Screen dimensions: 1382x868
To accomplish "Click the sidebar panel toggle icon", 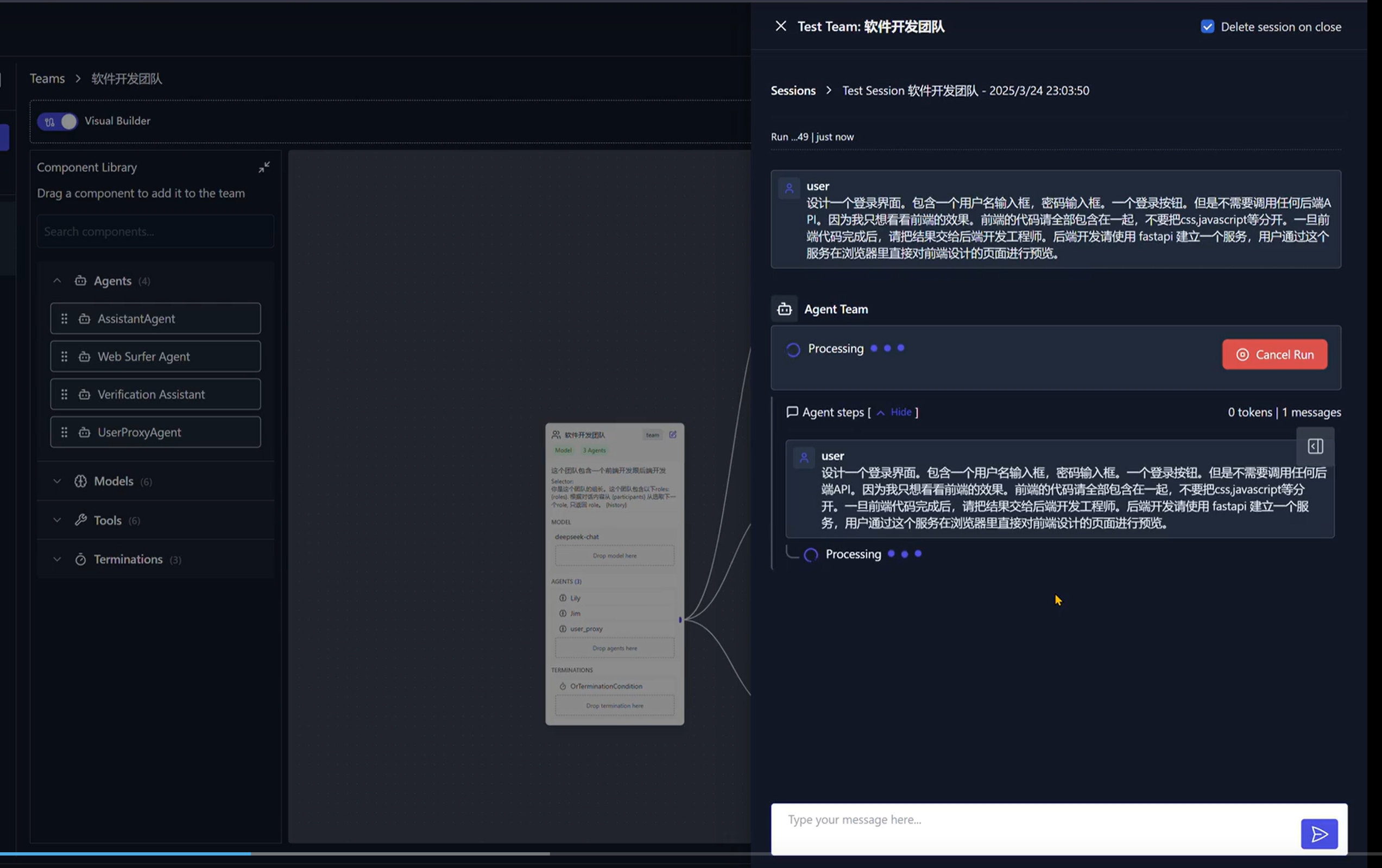I will click(1315, 446).
